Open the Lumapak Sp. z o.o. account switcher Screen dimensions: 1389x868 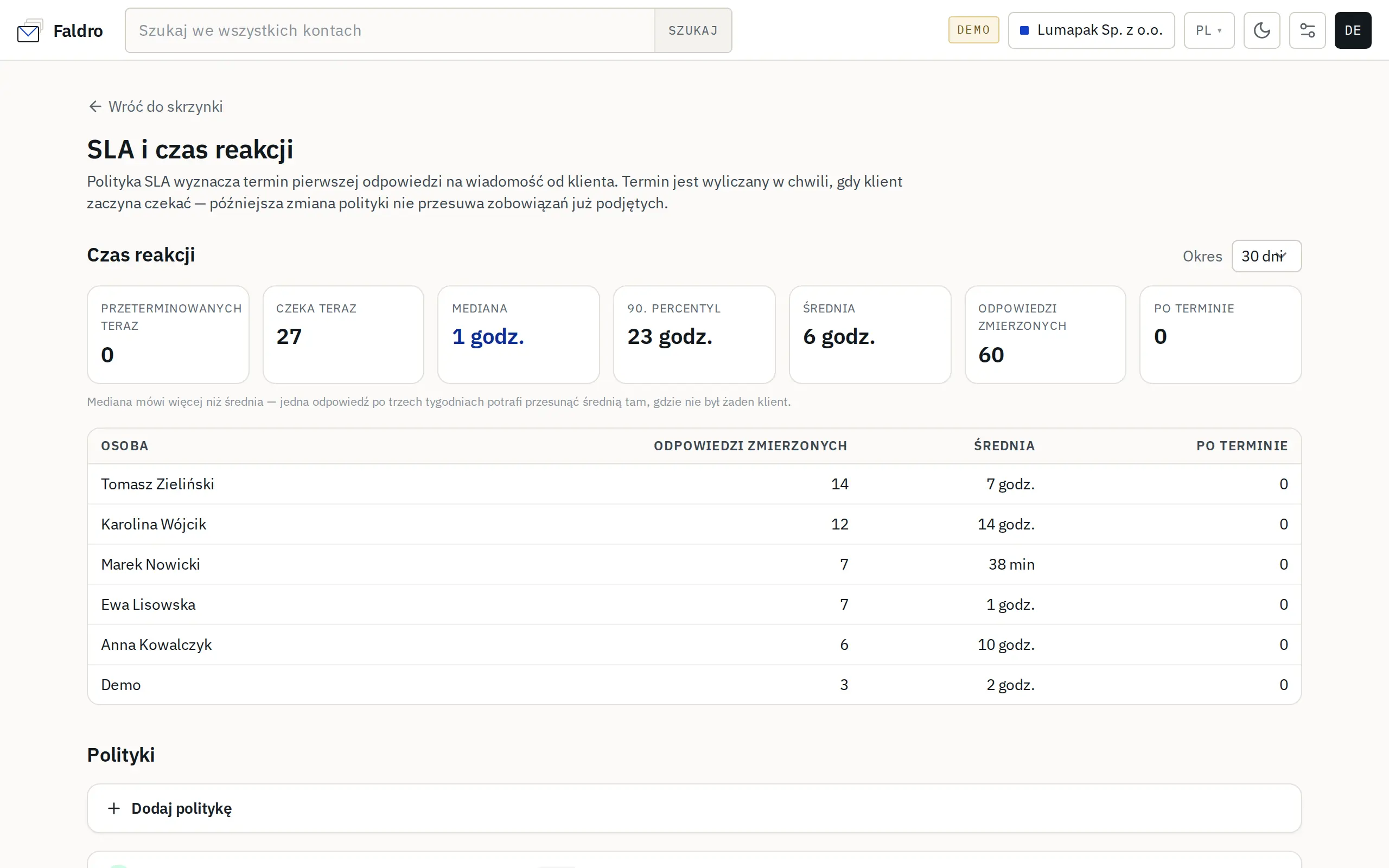coord(1091,30)
